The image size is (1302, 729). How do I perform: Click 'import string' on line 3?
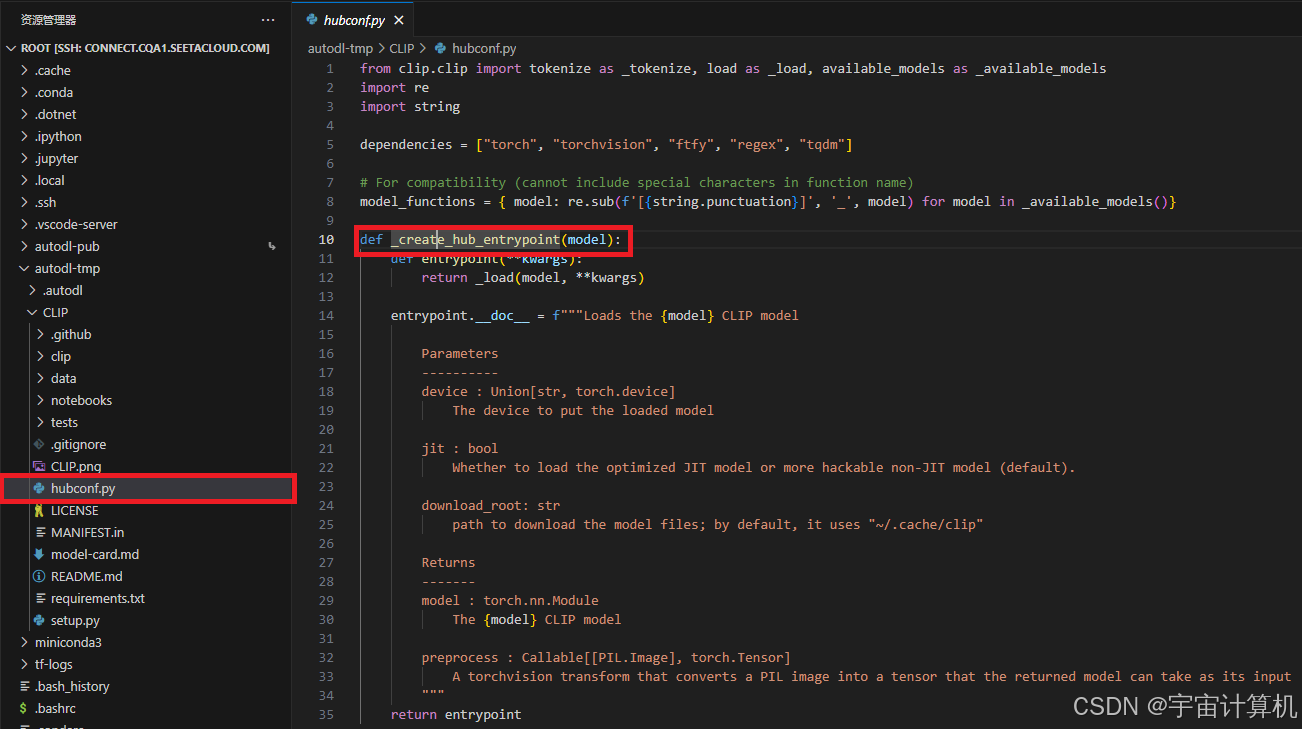point(410,107)
